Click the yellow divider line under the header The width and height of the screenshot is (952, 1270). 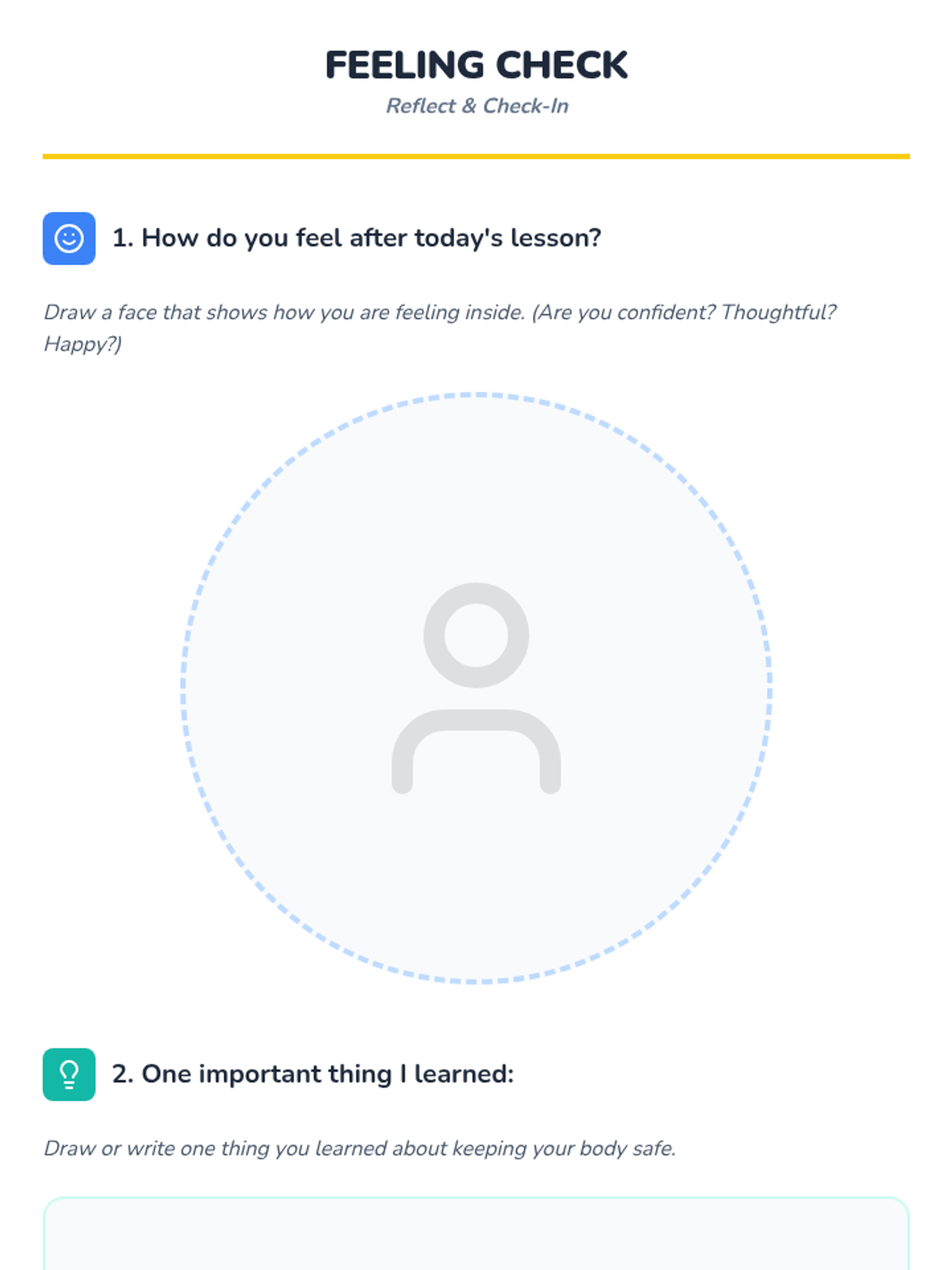point(476,156)
